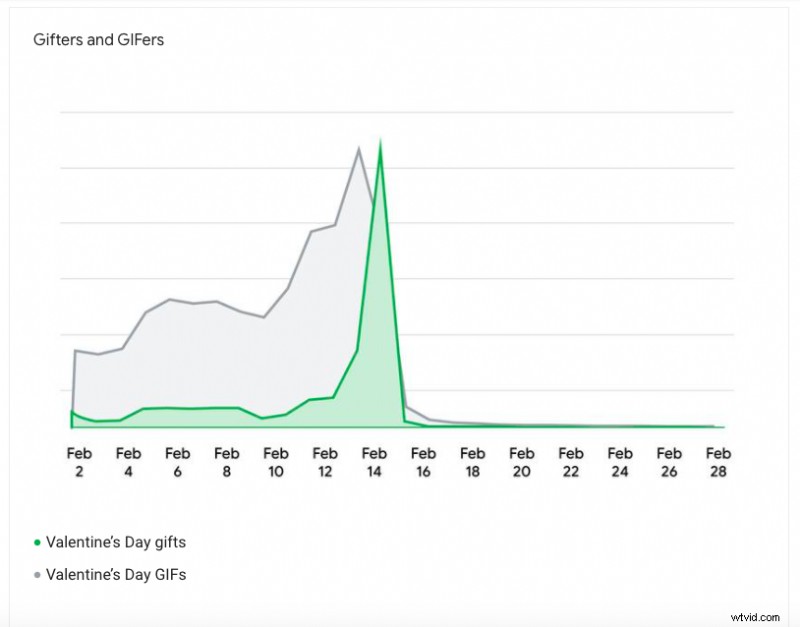
Task: Click the Gifters and GIFers chart title
Action: tap(98, 41)
